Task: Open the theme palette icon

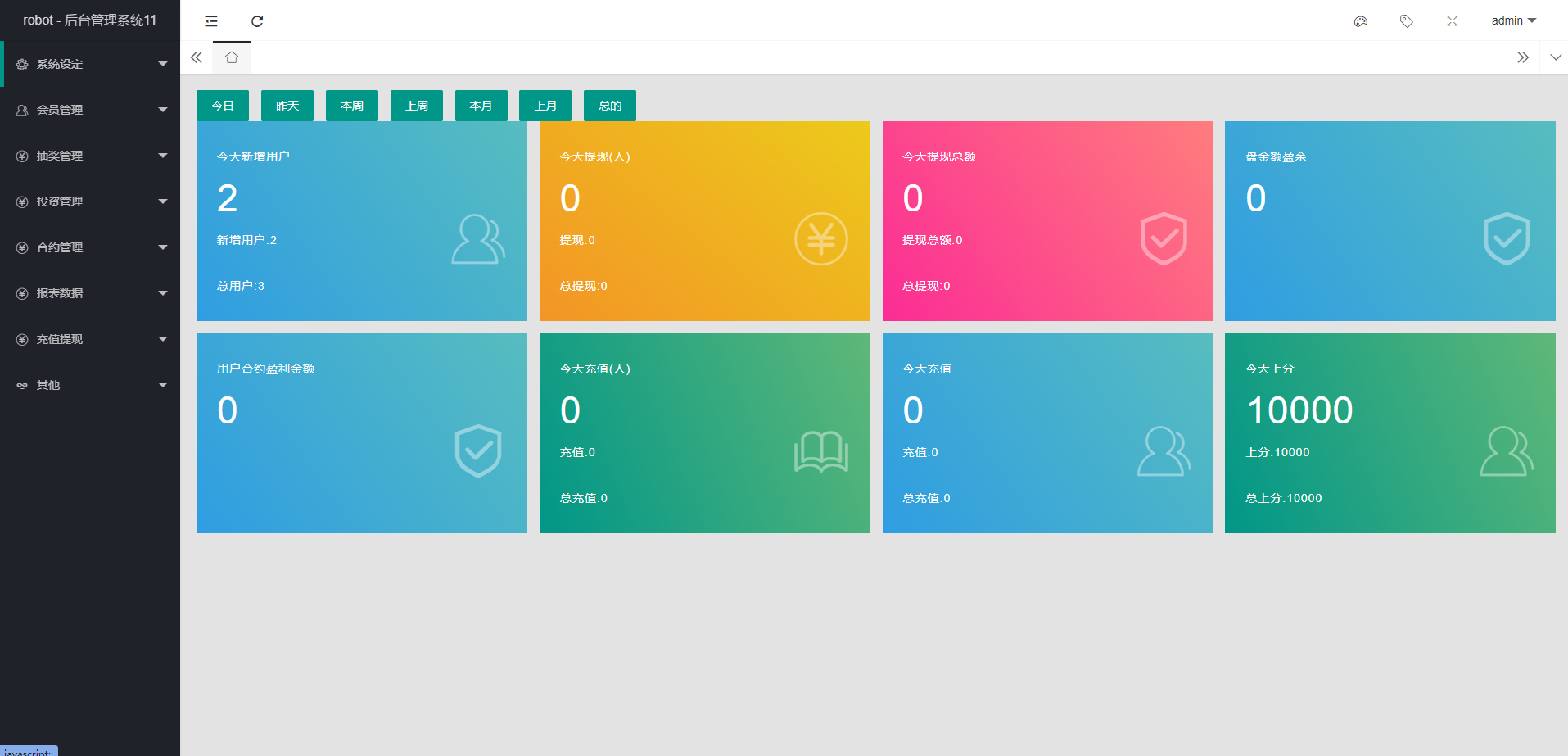Action: [x=1360, y=21]
